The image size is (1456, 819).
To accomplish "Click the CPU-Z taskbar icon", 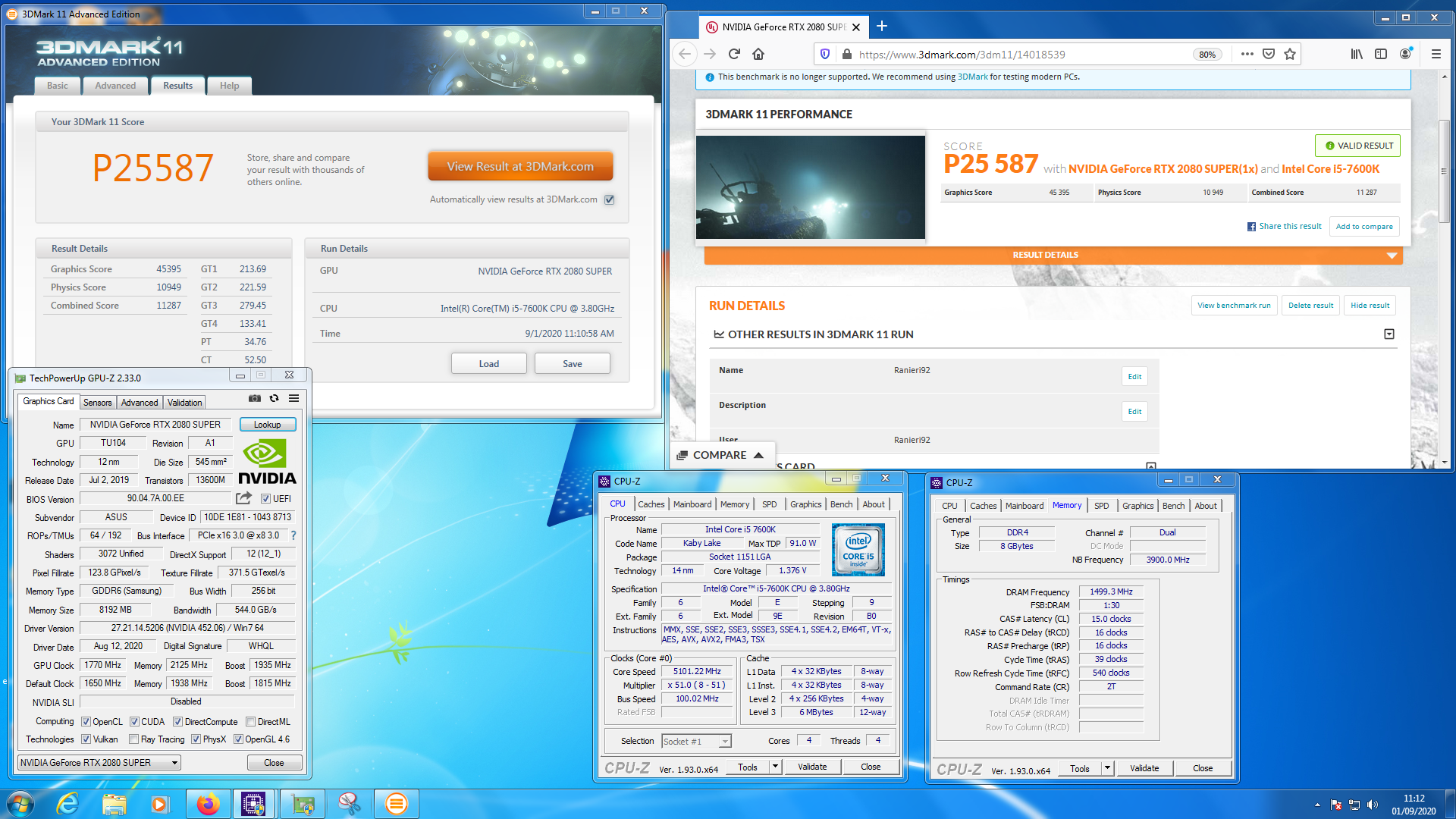I will pyautogui.click(x=253, y=804).
